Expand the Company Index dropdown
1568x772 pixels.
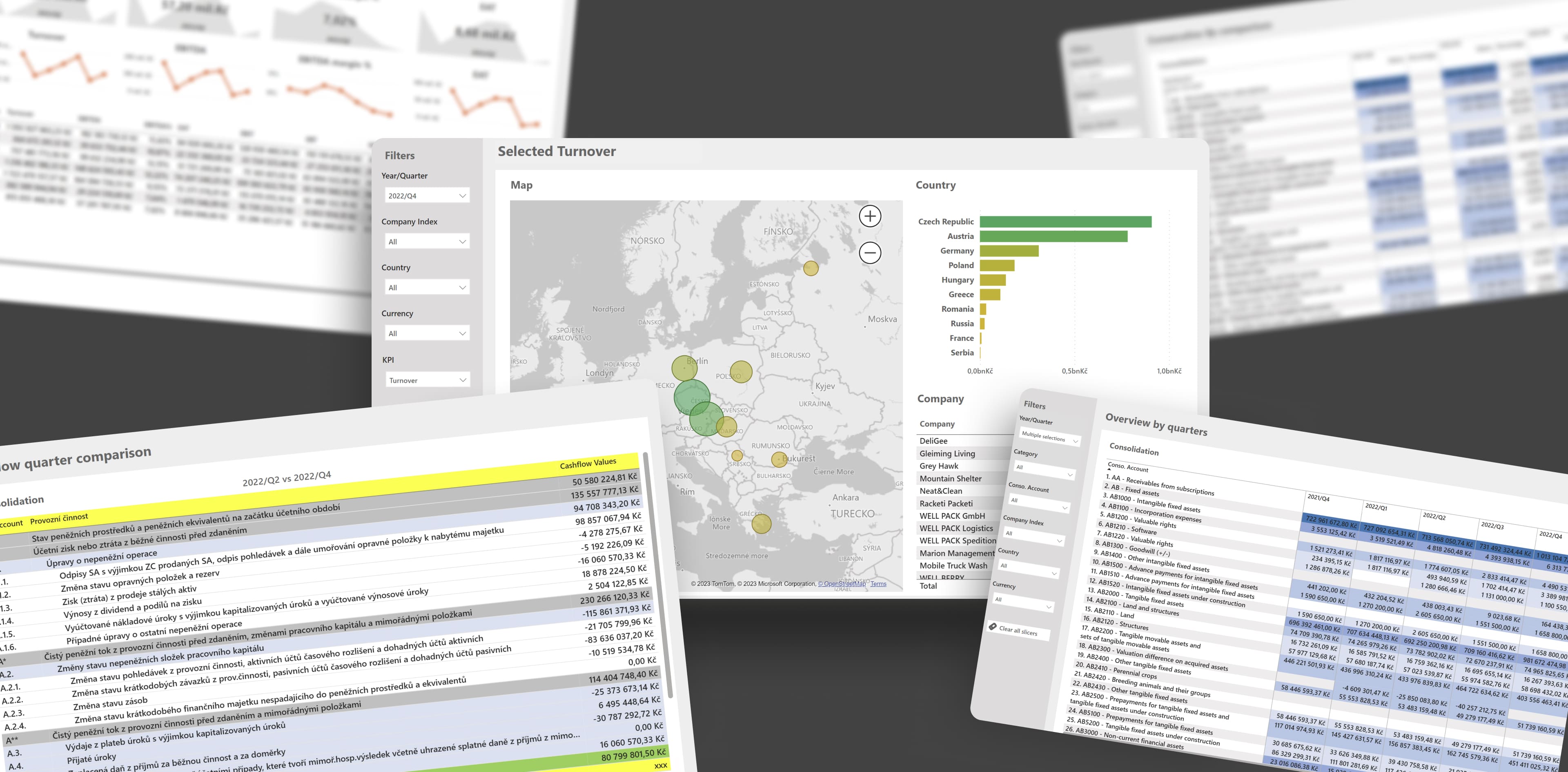coord(427,242)
